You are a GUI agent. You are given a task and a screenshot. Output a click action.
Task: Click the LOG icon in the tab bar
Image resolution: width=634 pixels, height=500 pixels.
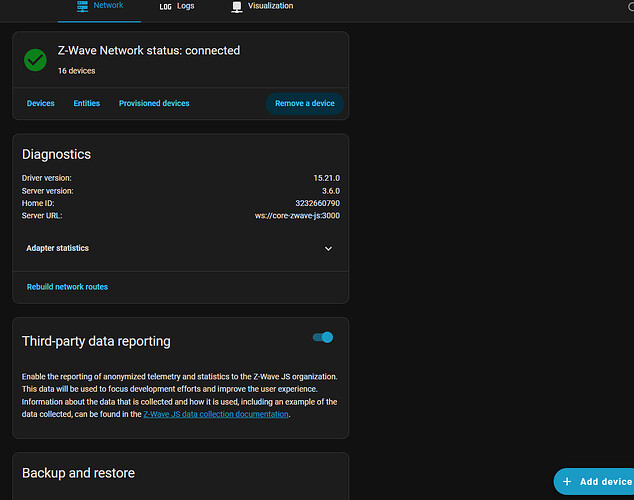tap(165, 6)
